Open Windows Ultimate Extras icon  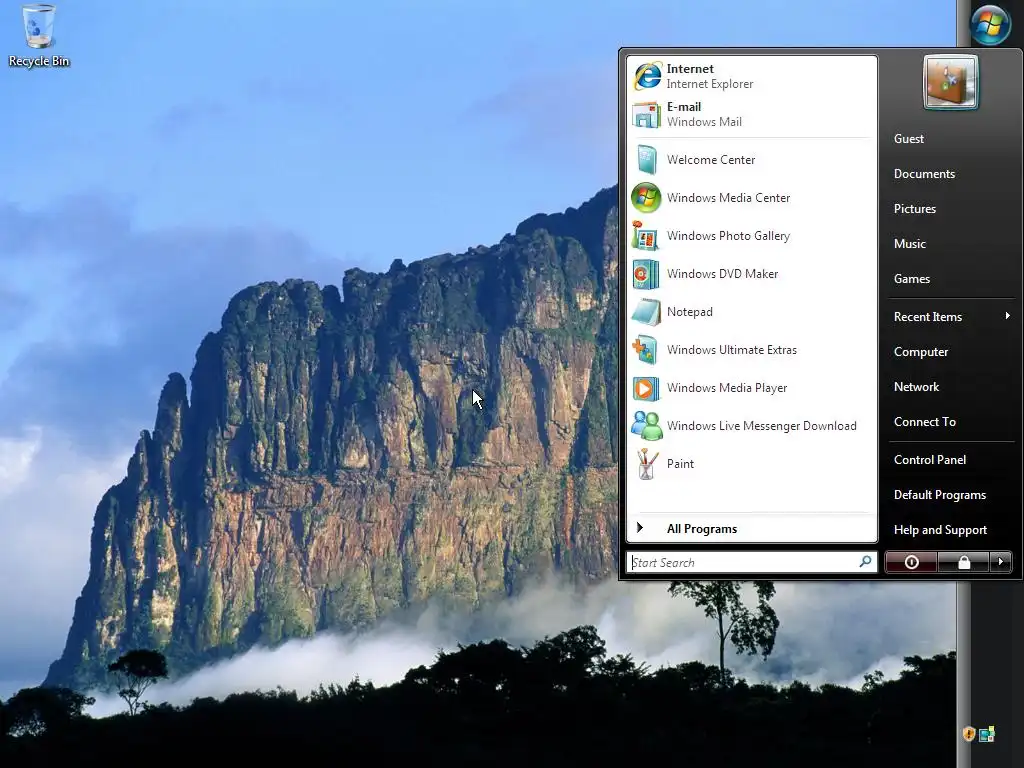click(646, 350)
